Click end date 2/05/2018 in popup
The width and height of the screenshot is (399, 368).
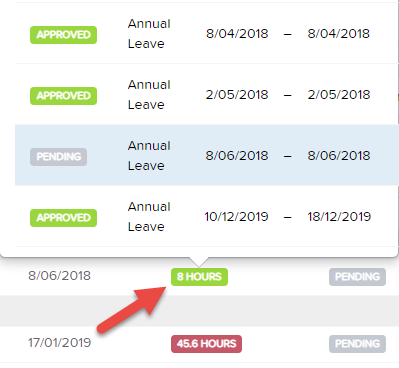tap(339, 95)
